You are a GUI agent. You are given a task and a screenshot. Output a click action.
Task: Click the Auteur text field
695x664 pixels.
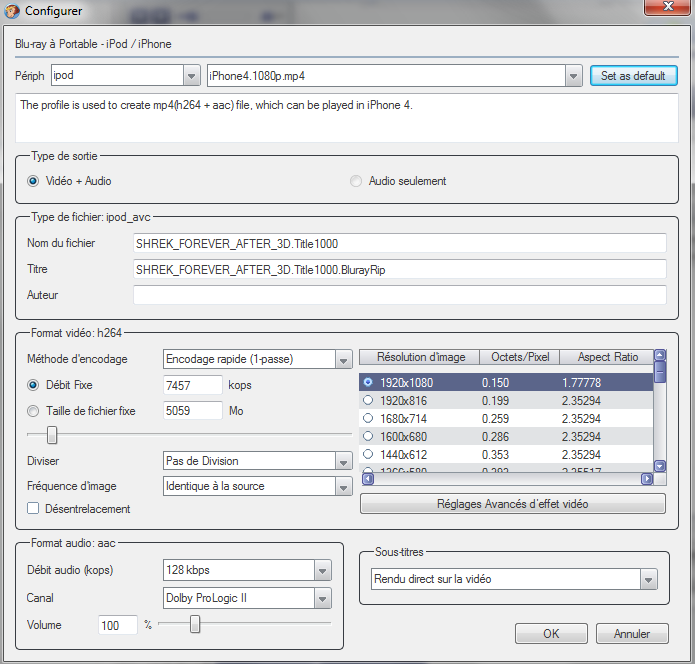coord(399,295)
